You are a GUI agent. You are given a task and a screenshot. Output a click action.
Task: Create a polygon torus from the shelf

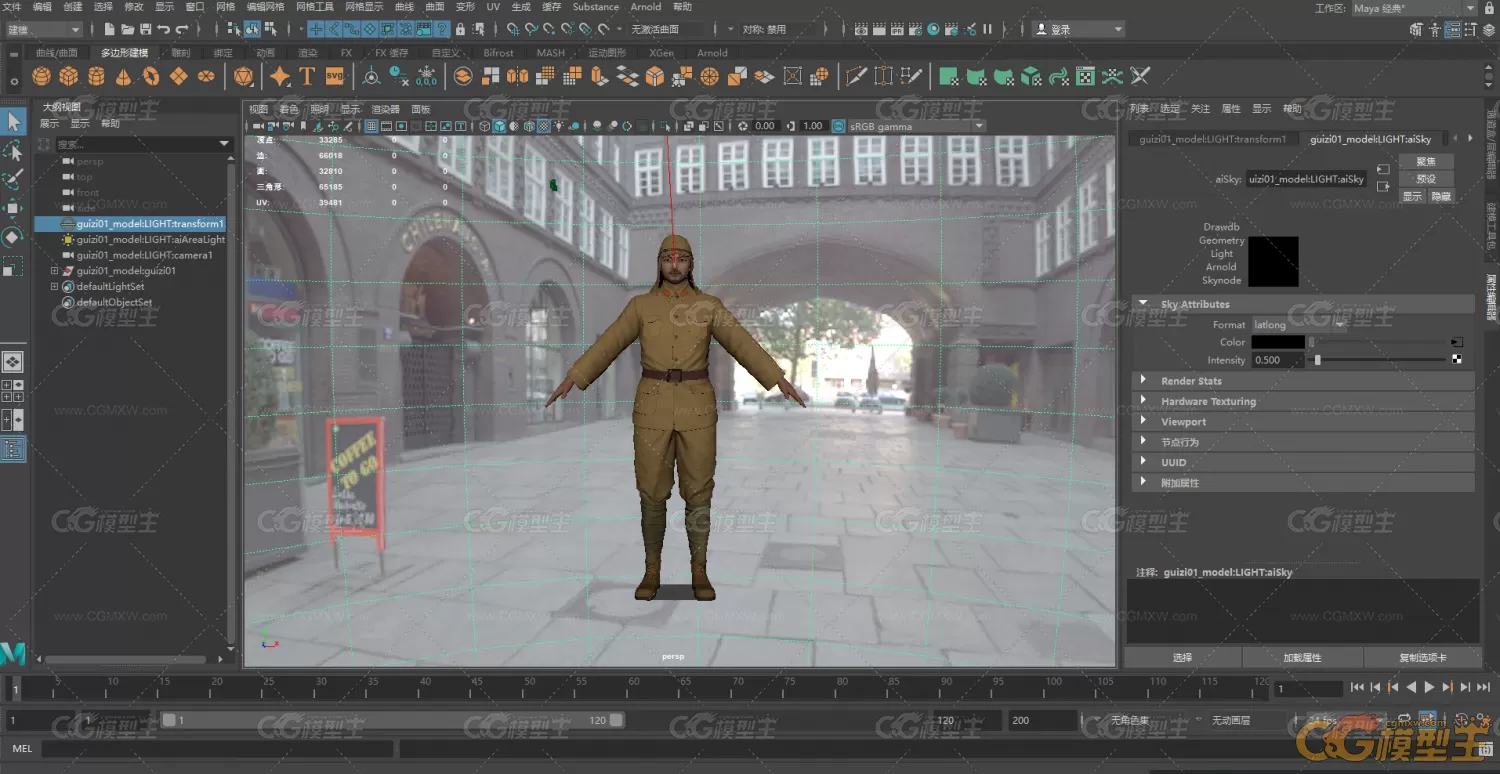pos(151,76)
